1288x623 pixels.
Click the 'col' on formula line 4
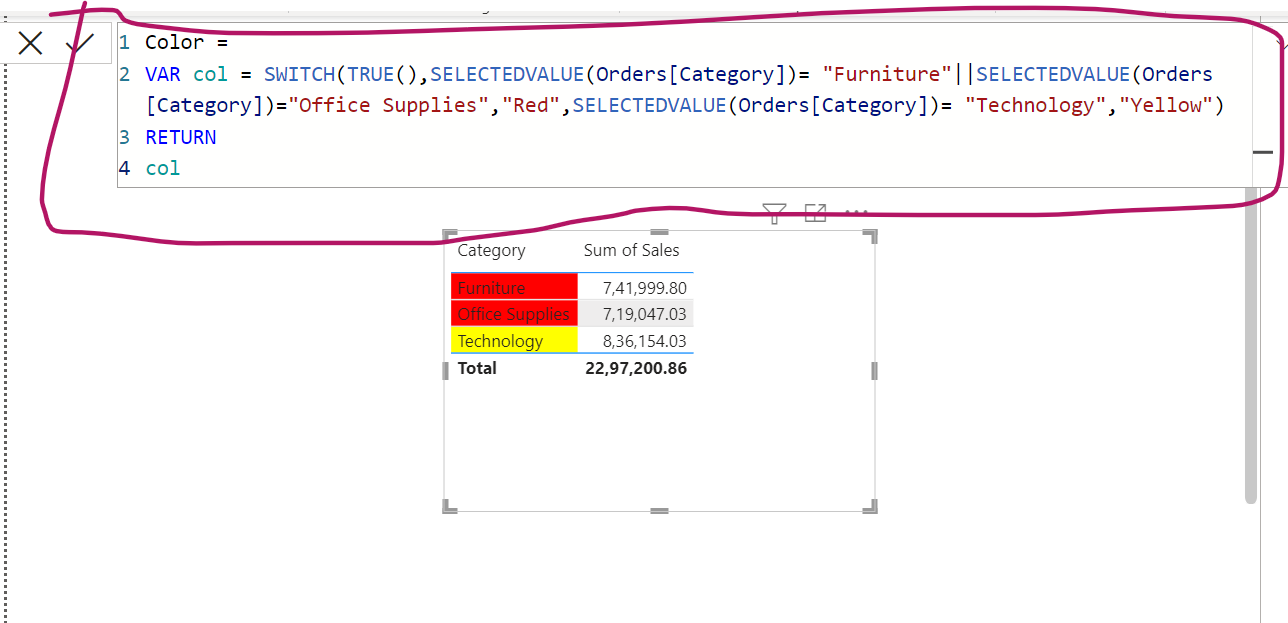pos(163,169)
